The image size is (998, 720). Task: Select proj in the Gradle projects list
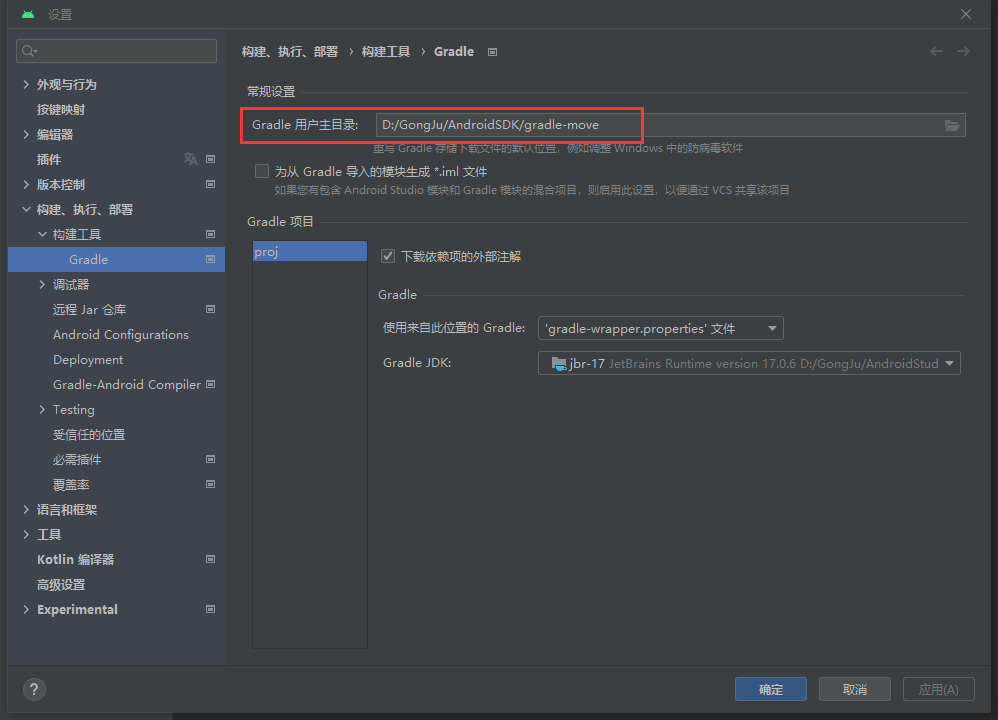[x=310, y=251]
